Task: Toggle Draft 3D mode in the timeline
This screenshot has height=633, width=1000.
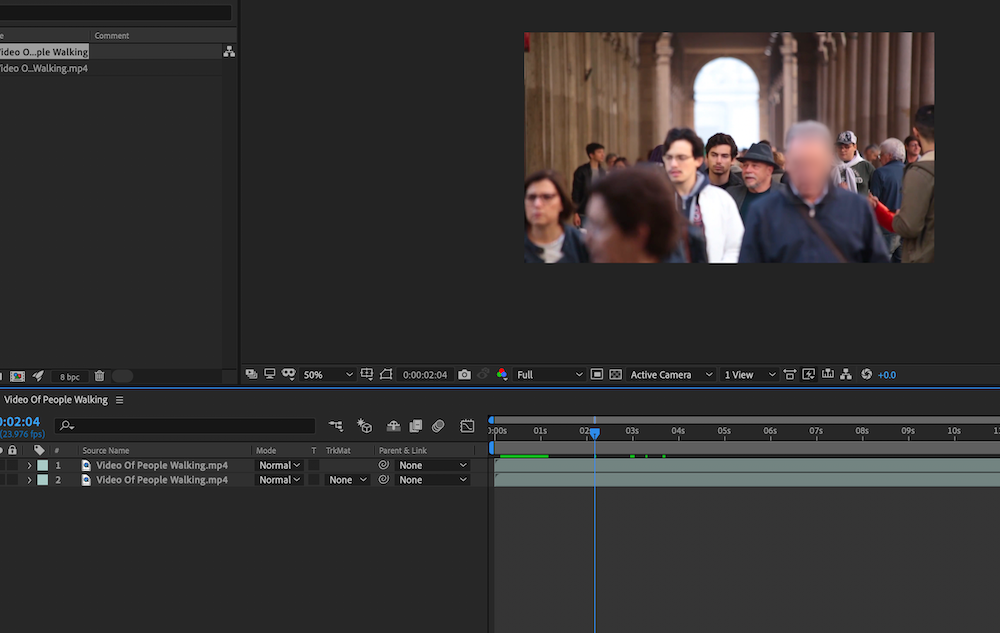Action: [364, 425]
